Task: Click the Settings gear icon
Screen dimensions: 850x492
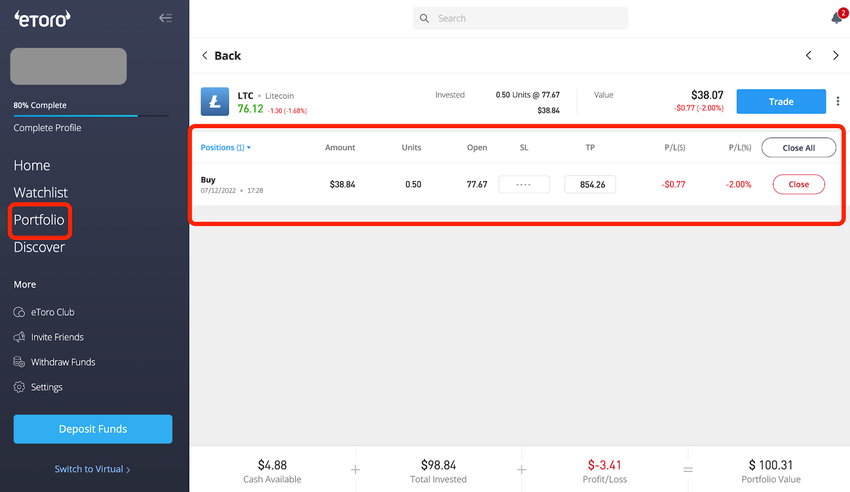Action: coord(19,387)
